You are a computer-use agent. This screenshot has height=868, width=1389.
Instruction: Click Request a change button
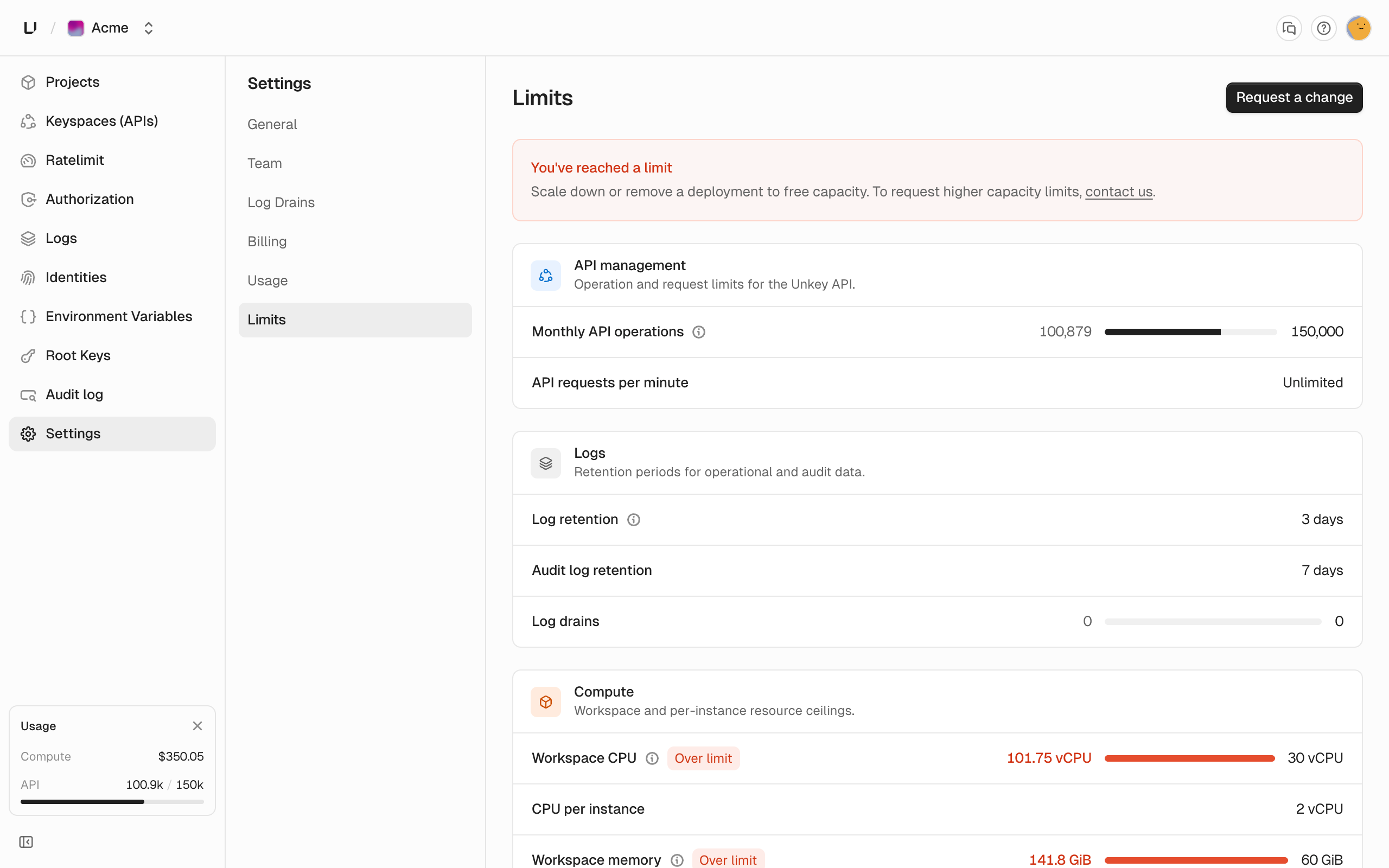pyautogui.click(x=1294, y=98)
